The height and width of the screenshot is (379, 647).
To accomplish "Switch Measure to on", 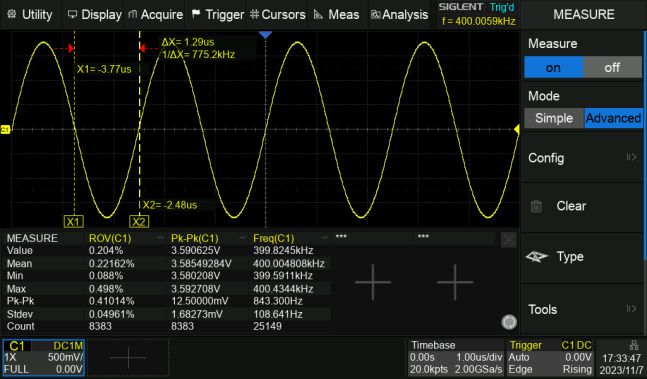I will 553,67.
